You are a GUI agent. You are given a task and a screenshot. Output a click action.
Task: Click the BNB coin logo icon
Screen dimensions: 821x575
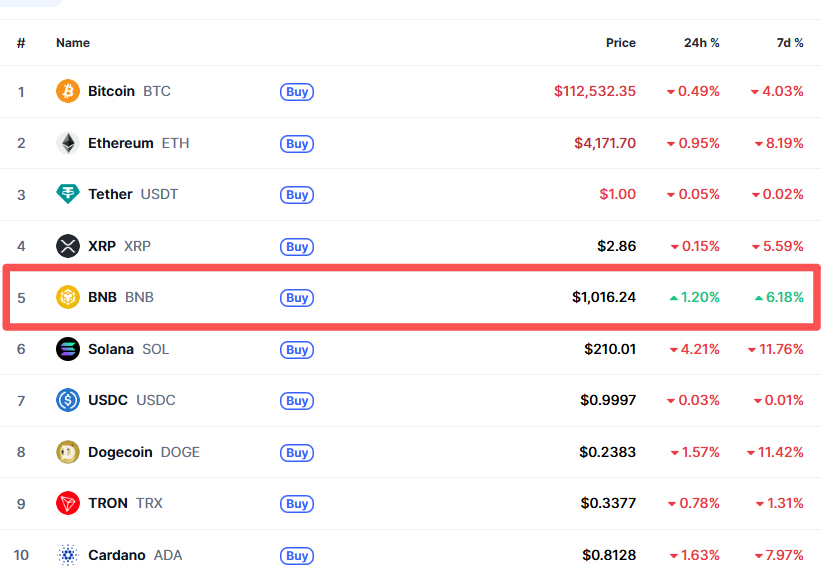(68, 297)
